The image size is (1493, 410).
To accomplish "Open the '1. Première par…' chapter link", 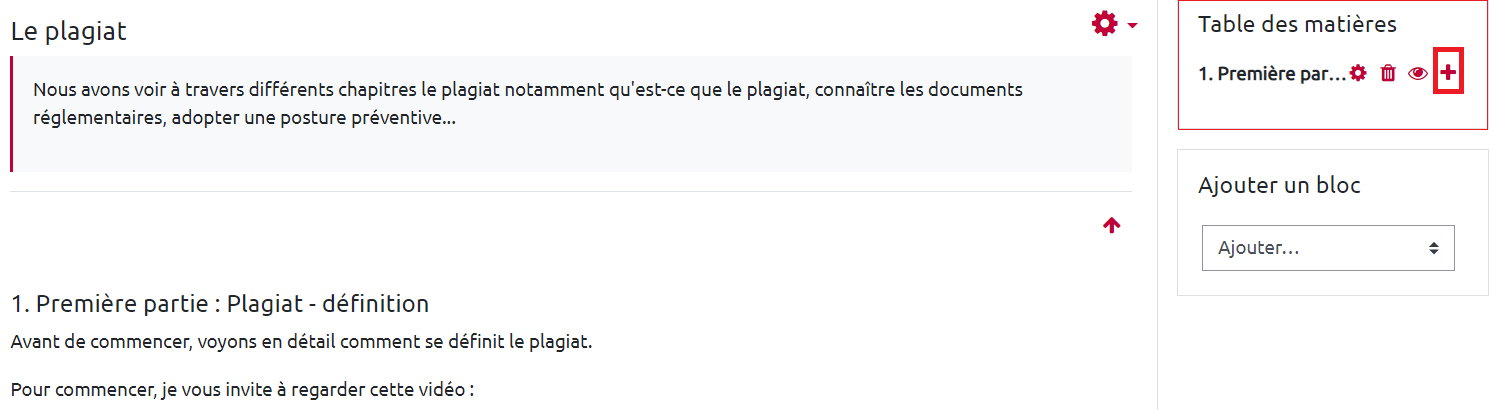I will click(1272, 74).
